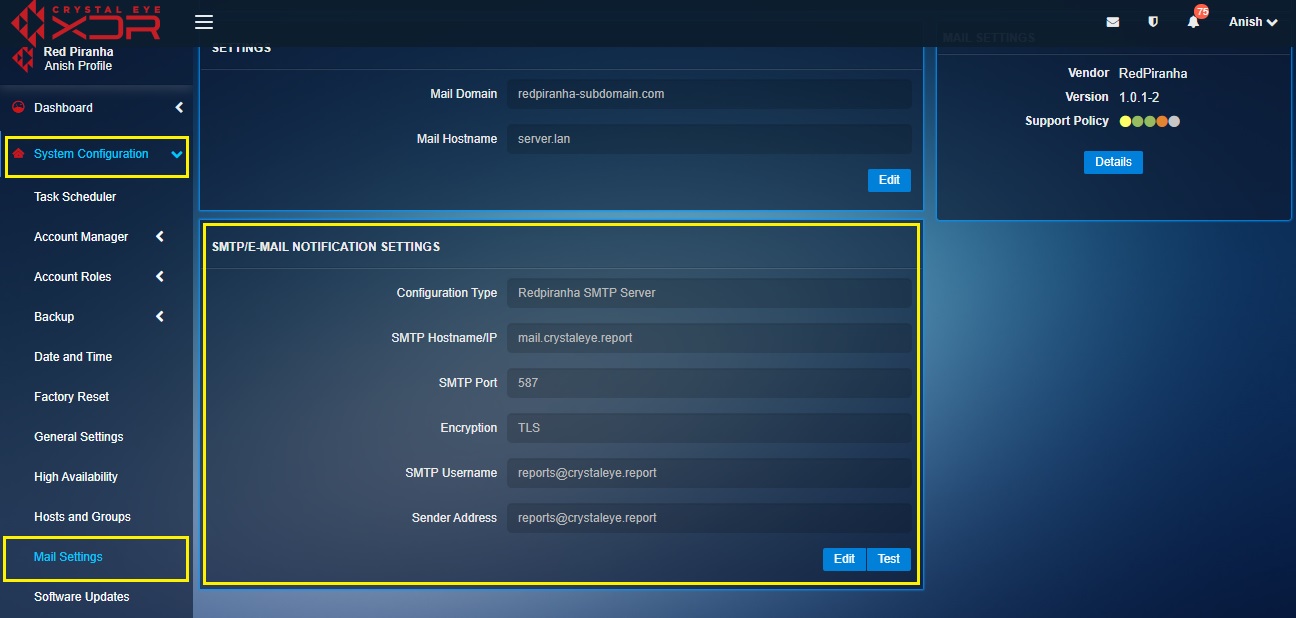Click version number 1.0.1-2
This screenshot has width=1296, height=618.
[x=1139, y=97]
